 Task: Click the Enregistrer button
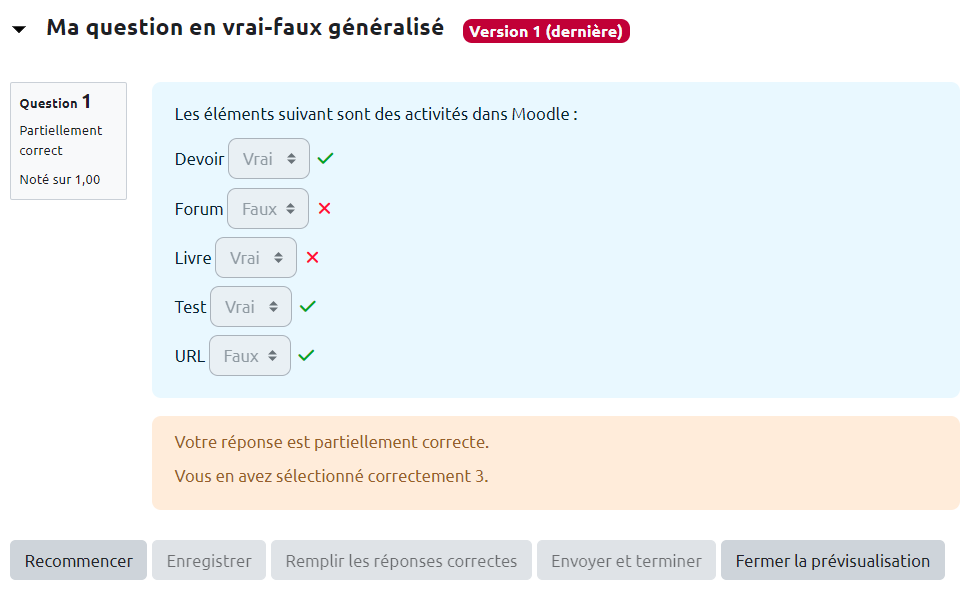(209, 561)
